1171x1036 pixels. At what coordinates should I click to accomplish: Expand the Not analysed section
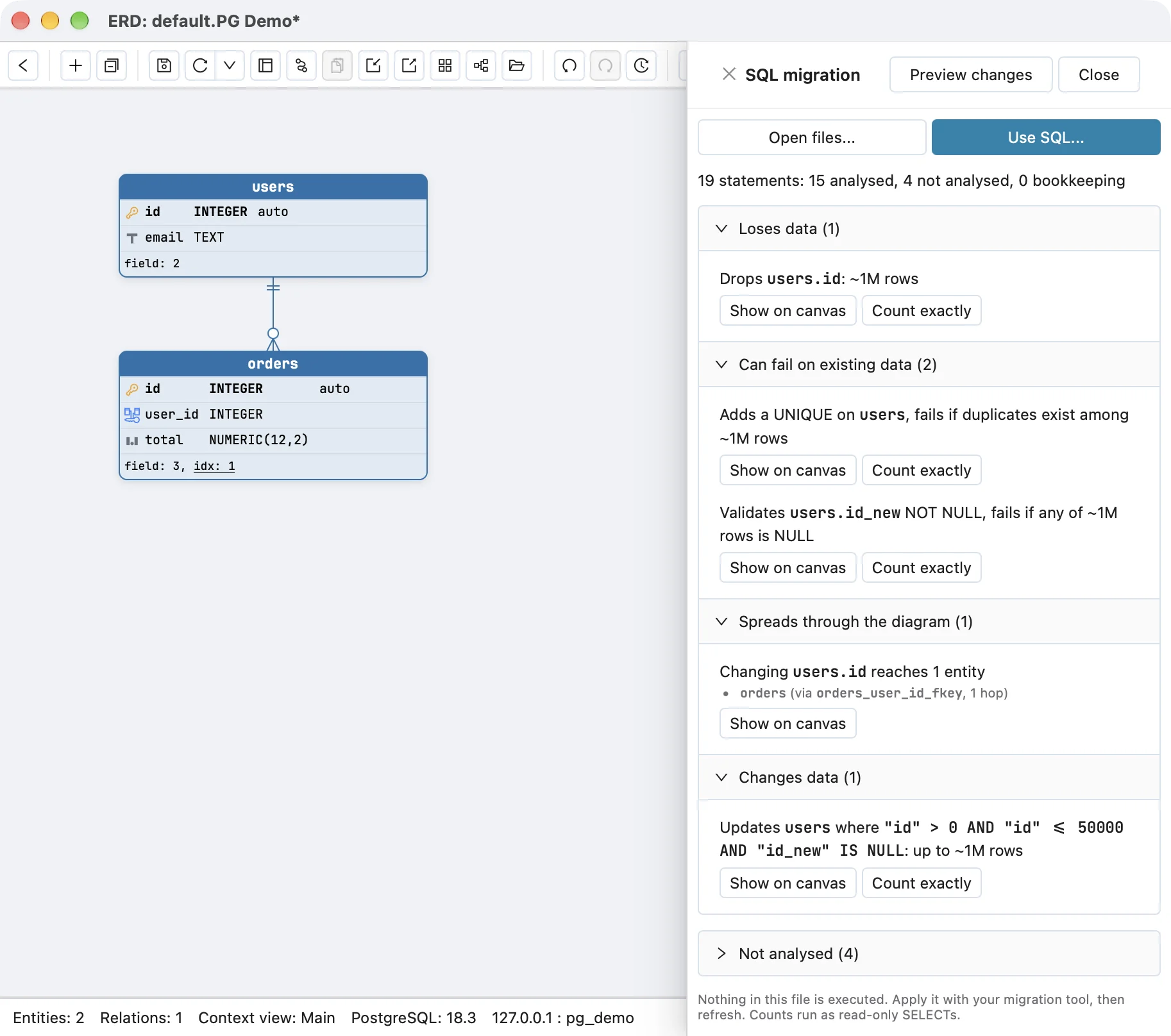pyautogui.click(x=929, y=954)
